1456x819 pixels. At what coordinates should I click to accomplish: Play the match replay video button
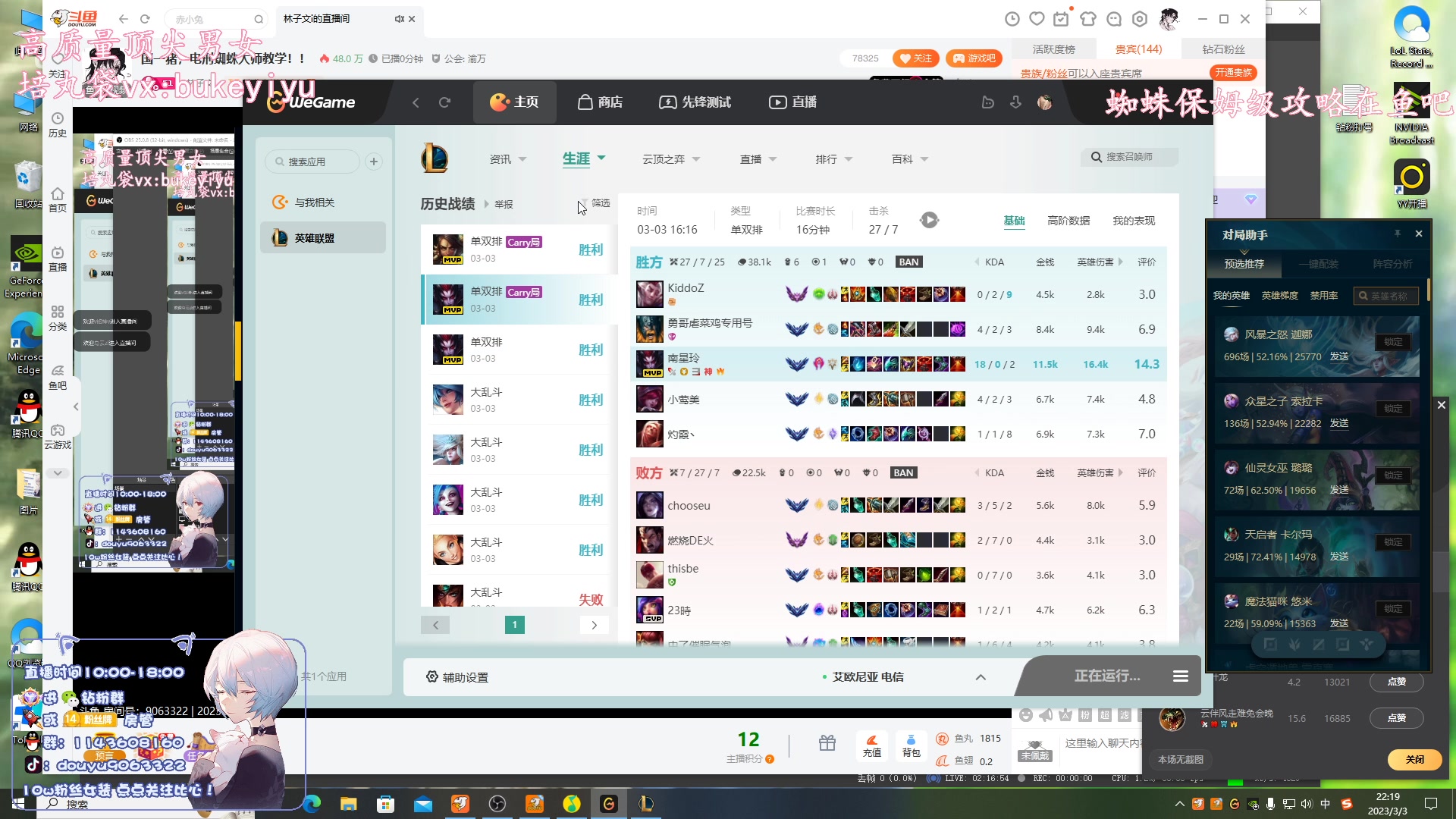(x=929, y=220)
